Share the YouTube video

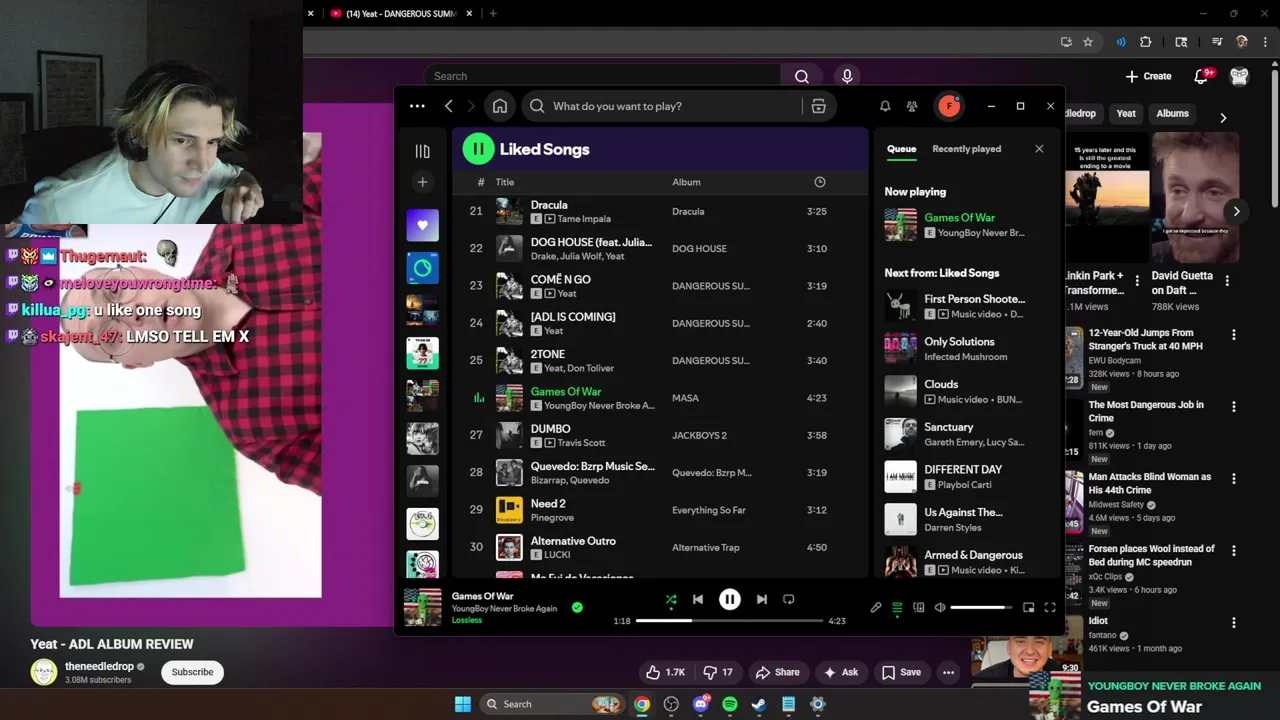click(x=777, y=672)
